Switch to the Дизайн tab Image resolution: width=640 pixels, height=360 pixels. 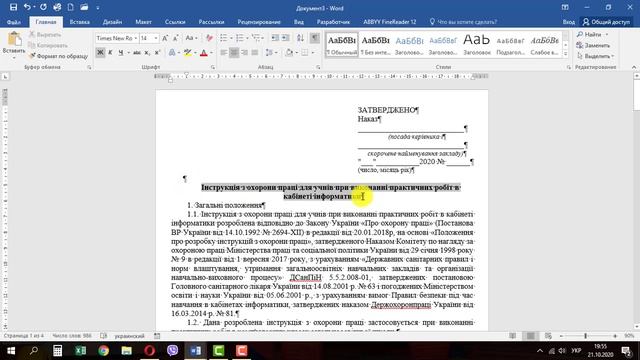pyautogui.click(x=112, y=22)
